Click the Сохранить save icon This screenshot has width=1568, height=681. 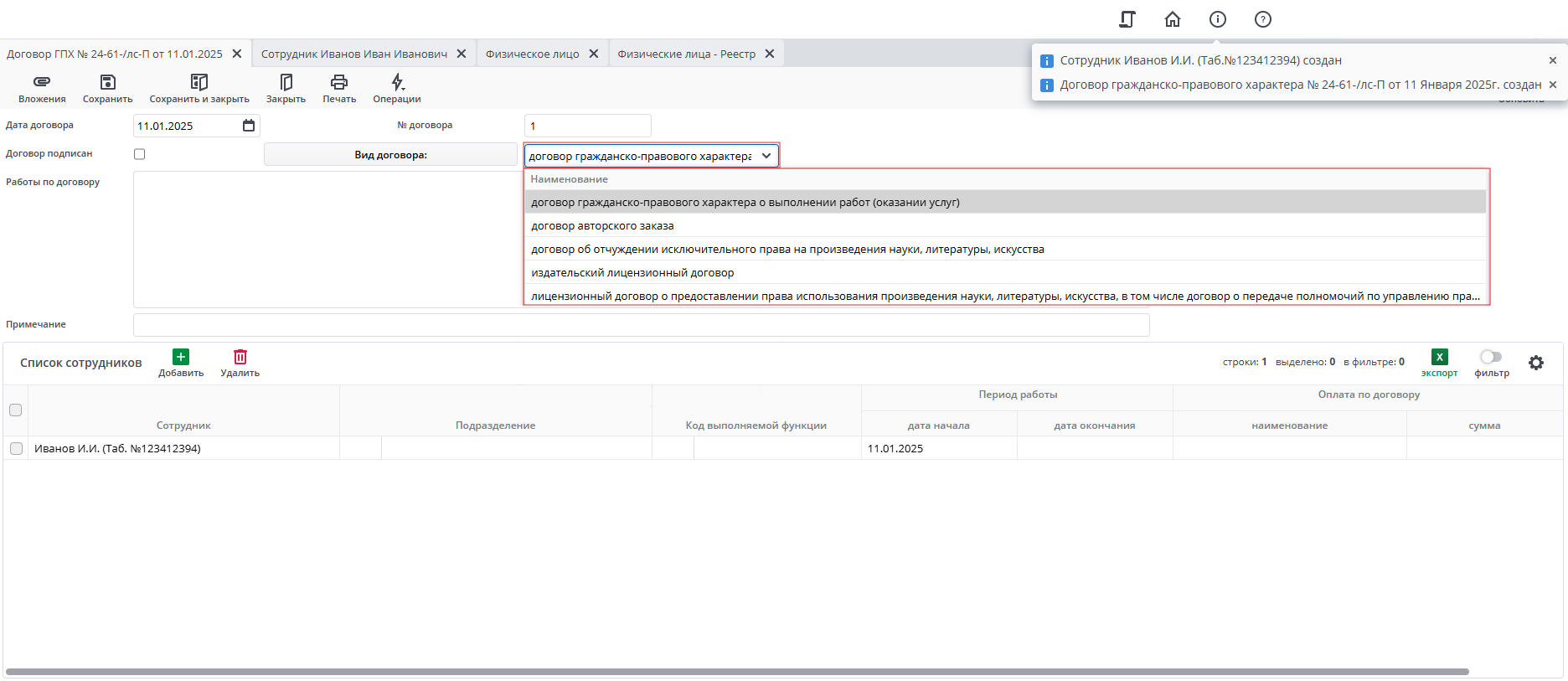click(x=107, y=82)
